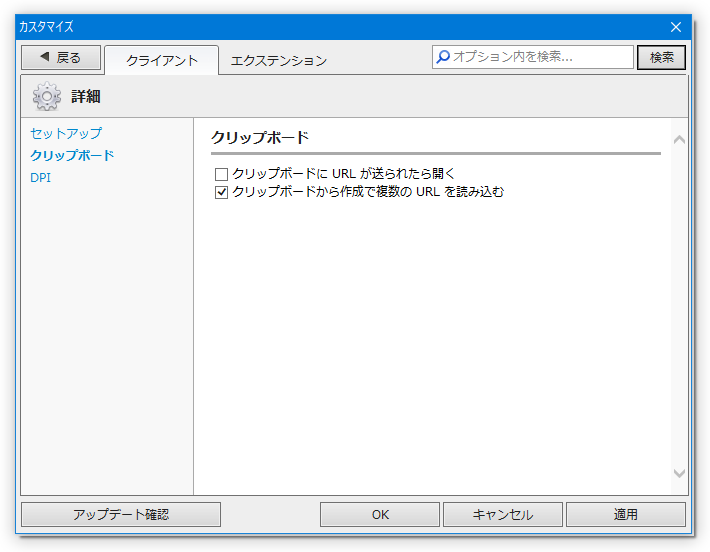Click the 検索 button
Viewport: 710px width, 552px height.
tap(661, 58)
